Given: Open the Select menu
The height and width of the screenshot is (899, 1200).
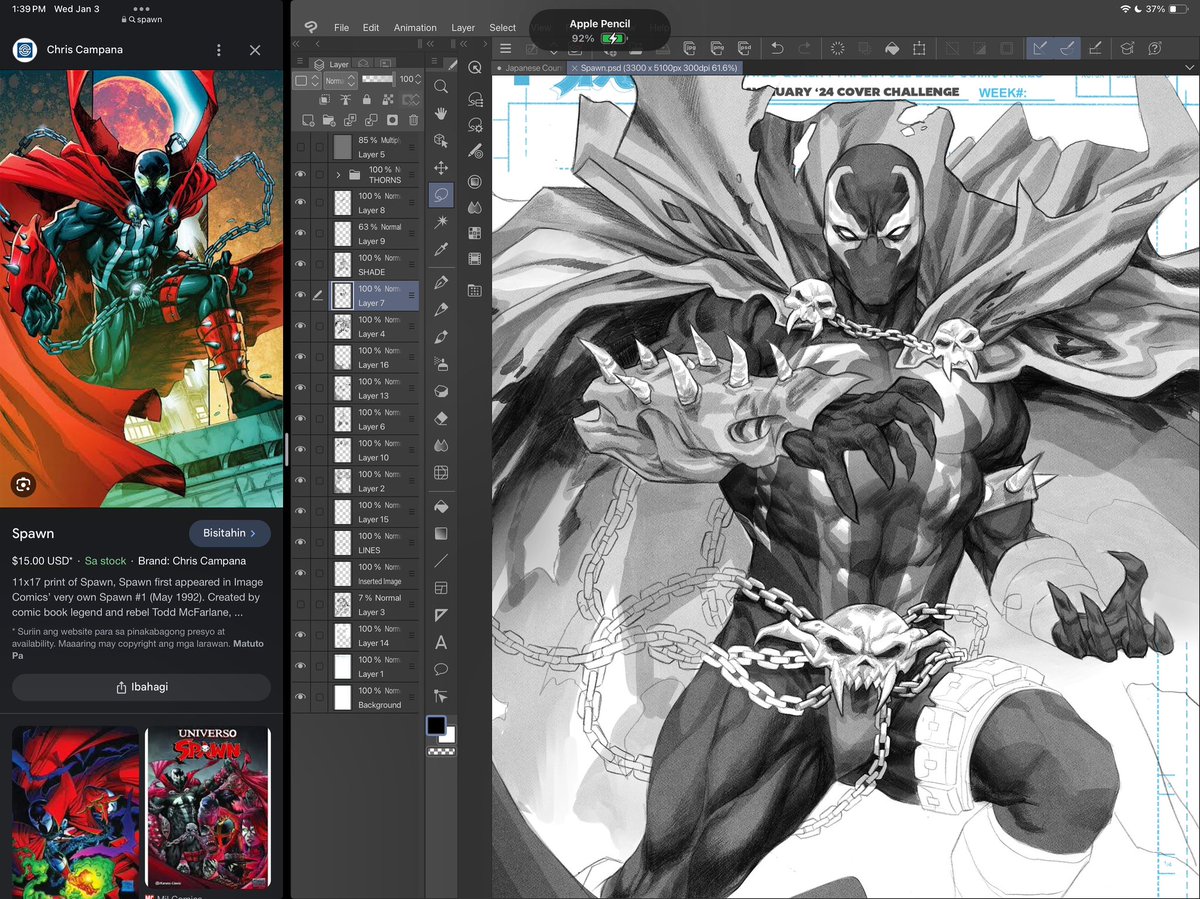Looking at the screenshot, I should click(x=503, y=28).
